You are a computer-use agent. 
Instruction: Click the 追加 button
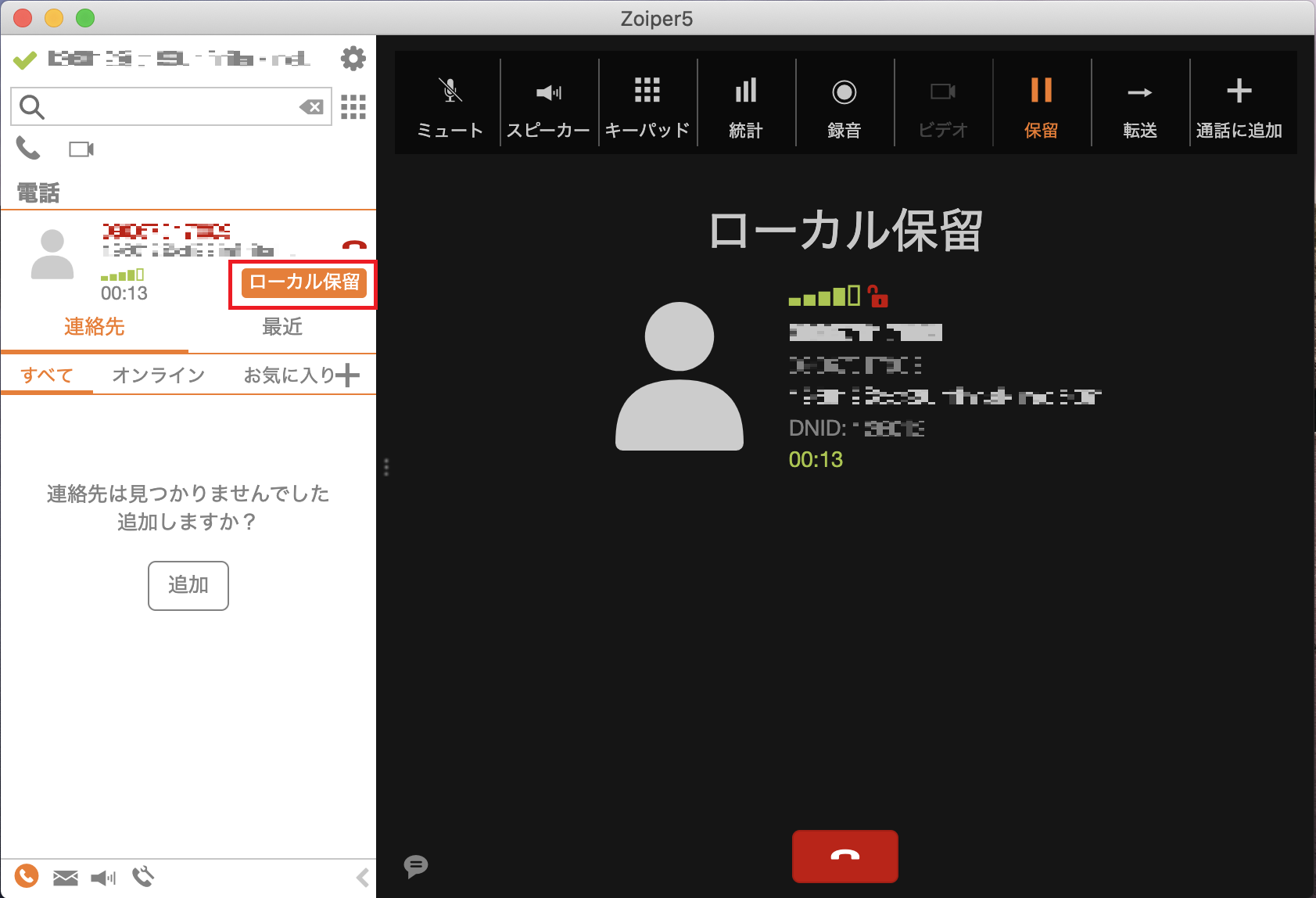(x=188, y=585)
